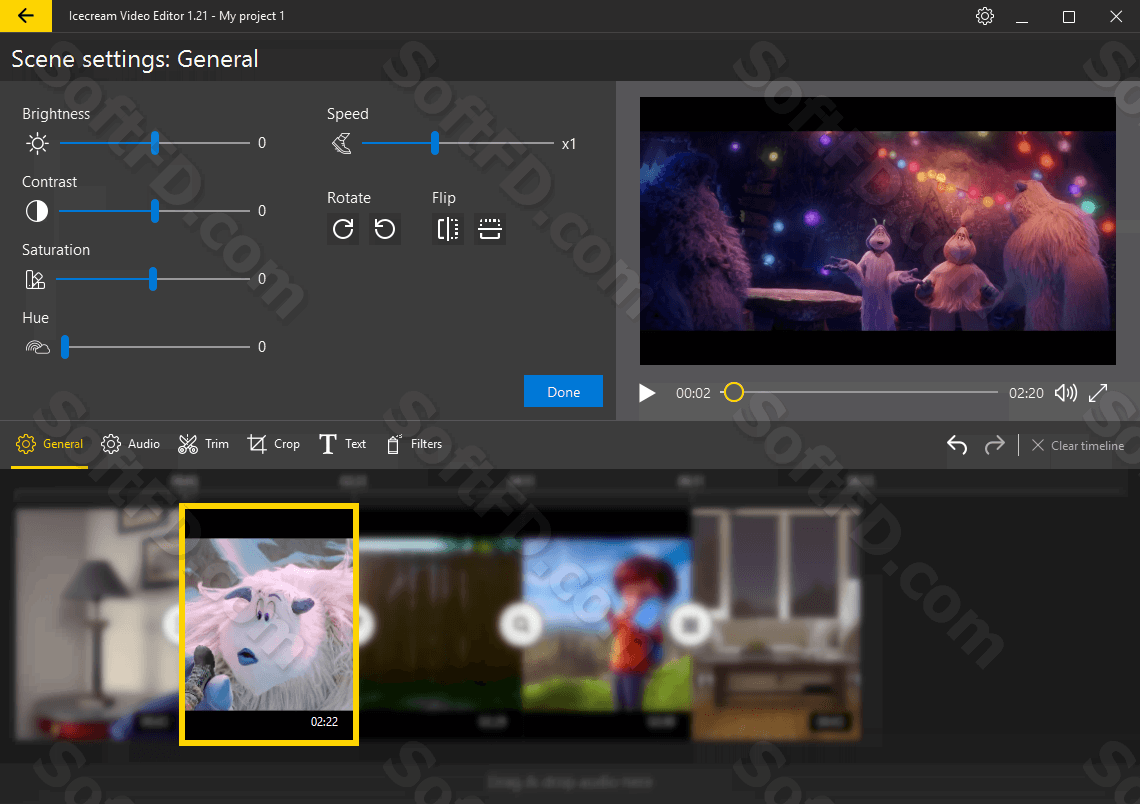Flip the scene vertically
Screen dimensions: 1140x804
[x=490, y=229]
